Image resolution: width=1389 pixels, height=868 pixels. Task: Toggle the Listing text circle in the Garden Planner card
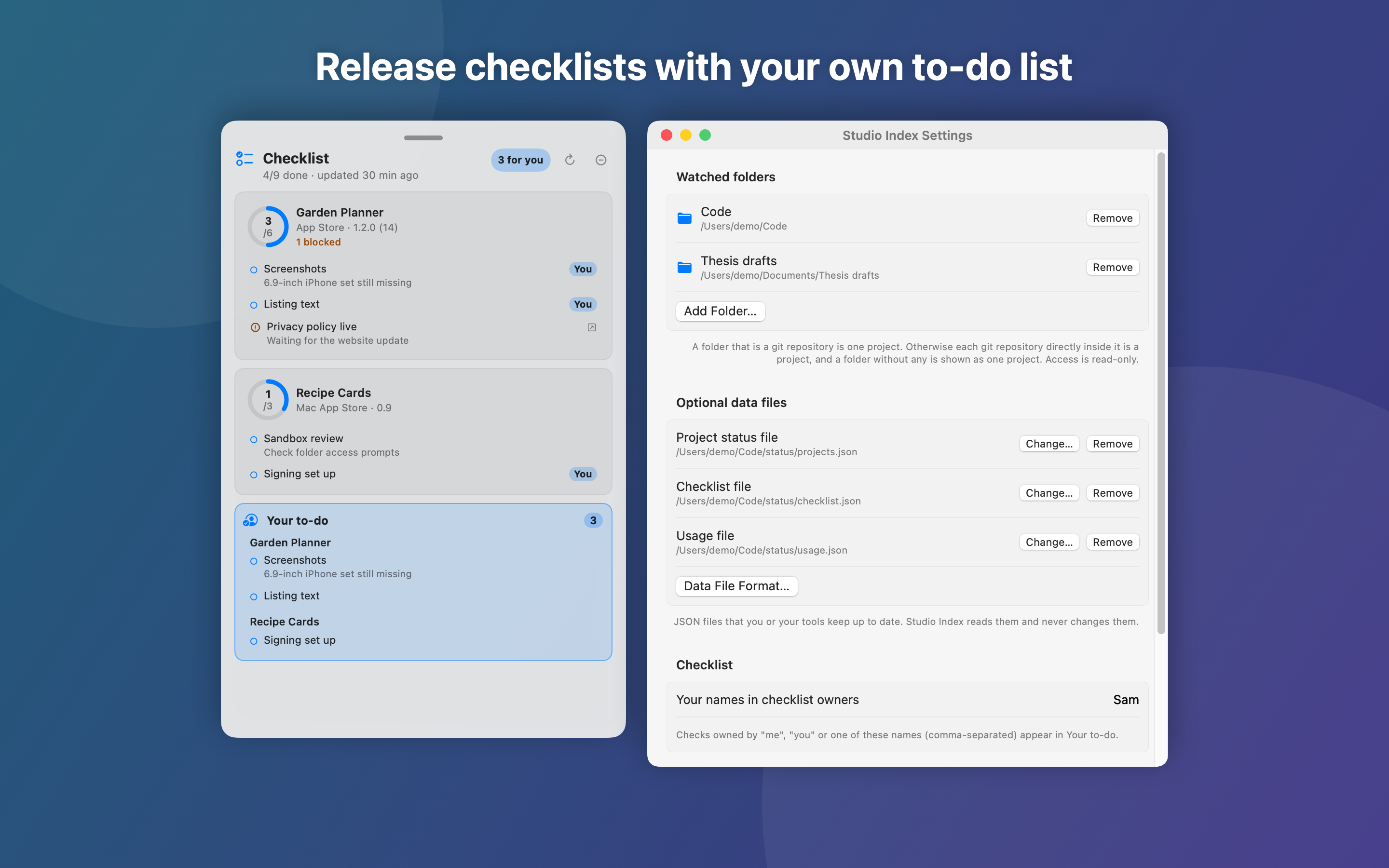click(254, 305)
